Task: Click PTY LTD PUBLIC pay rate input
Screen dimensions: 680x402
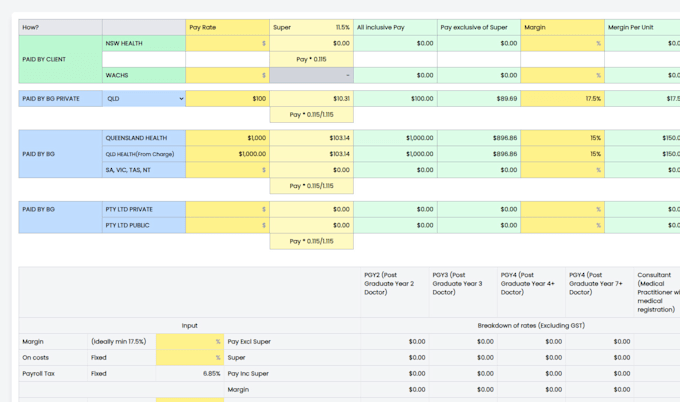Action: (228, 225)
